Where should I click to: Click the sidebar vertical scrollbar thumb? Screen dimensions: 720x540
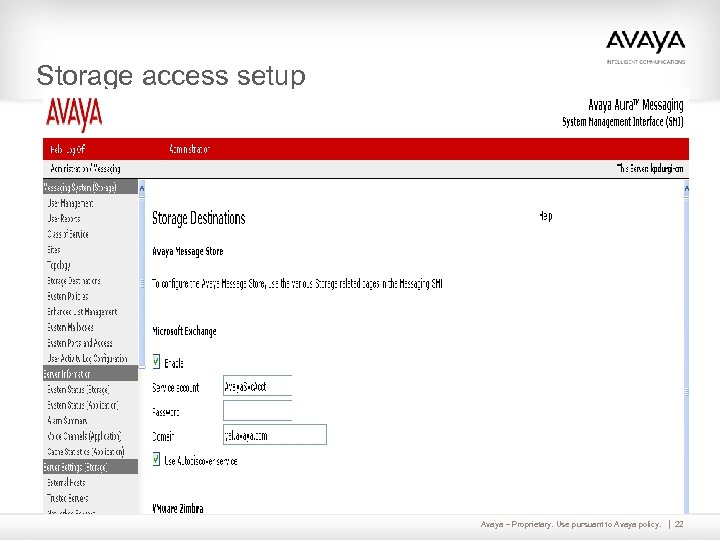click(x=142, y=282)
